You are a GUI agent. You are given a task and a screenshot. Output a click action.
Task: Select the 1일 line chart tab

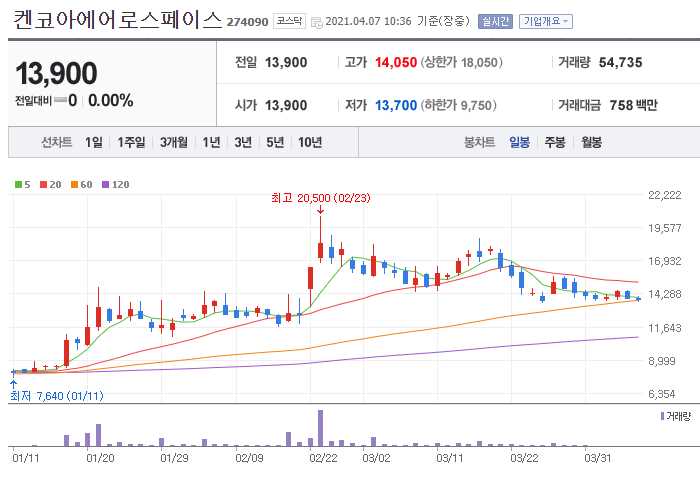94,142
